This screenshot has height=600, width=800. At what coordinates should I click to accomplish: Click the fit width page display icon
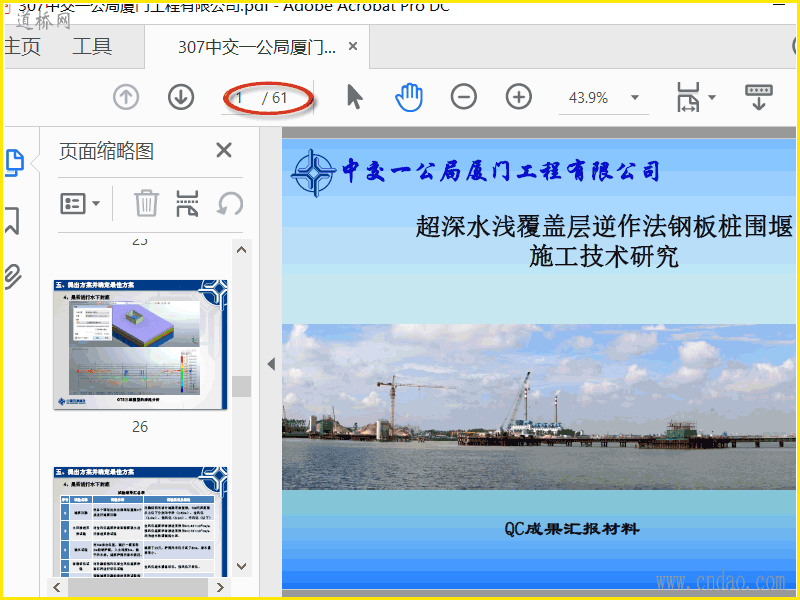click(688, 97)
